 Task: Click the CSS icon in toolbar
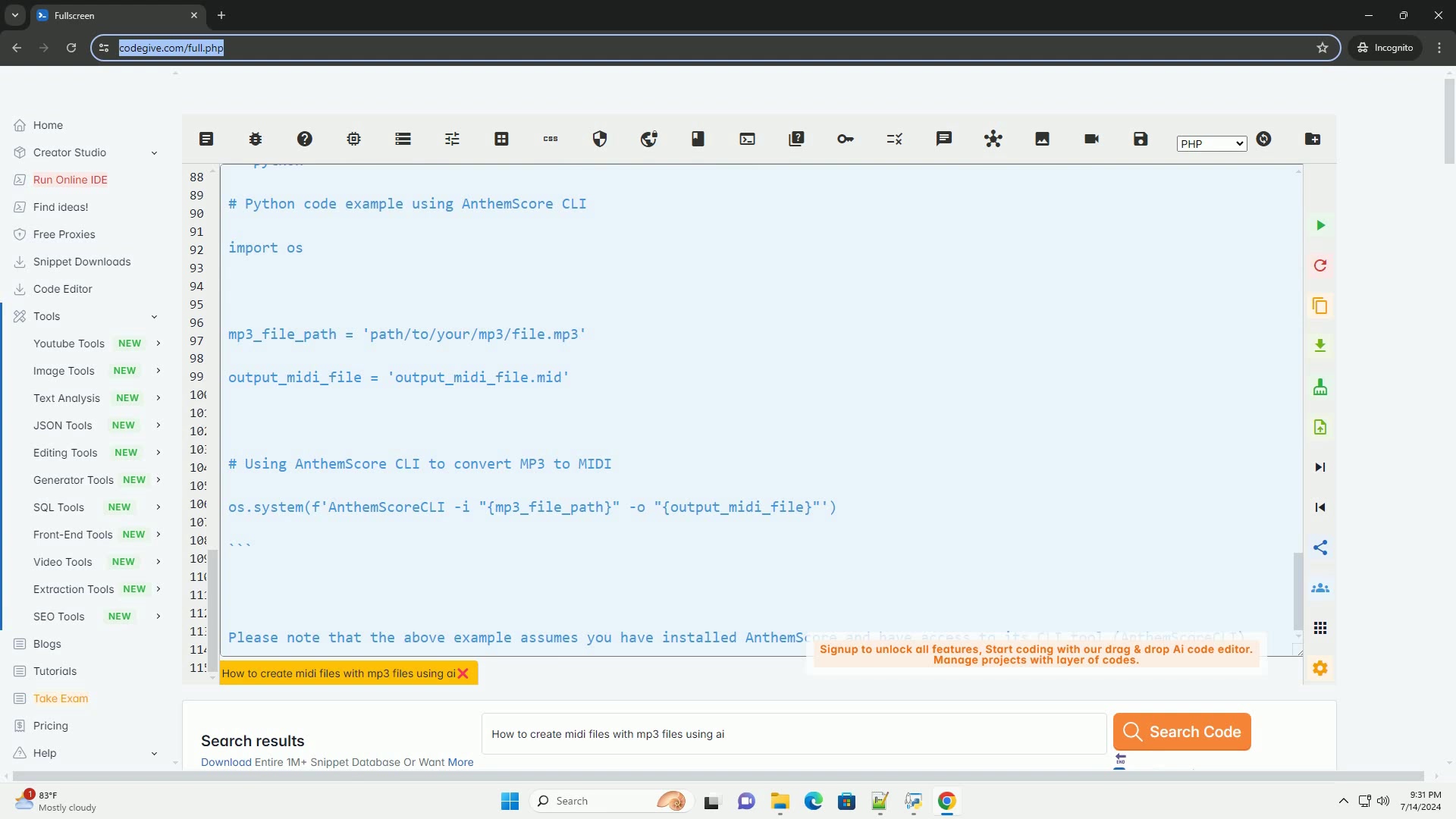click(551, 139)
